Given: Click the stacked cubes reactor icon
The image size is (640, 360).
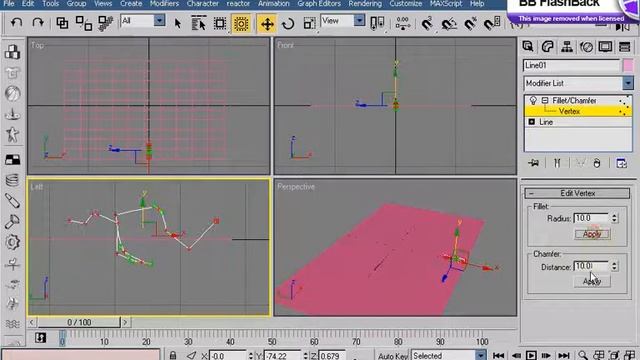Looking at the screenshot, I should (13, 52).
